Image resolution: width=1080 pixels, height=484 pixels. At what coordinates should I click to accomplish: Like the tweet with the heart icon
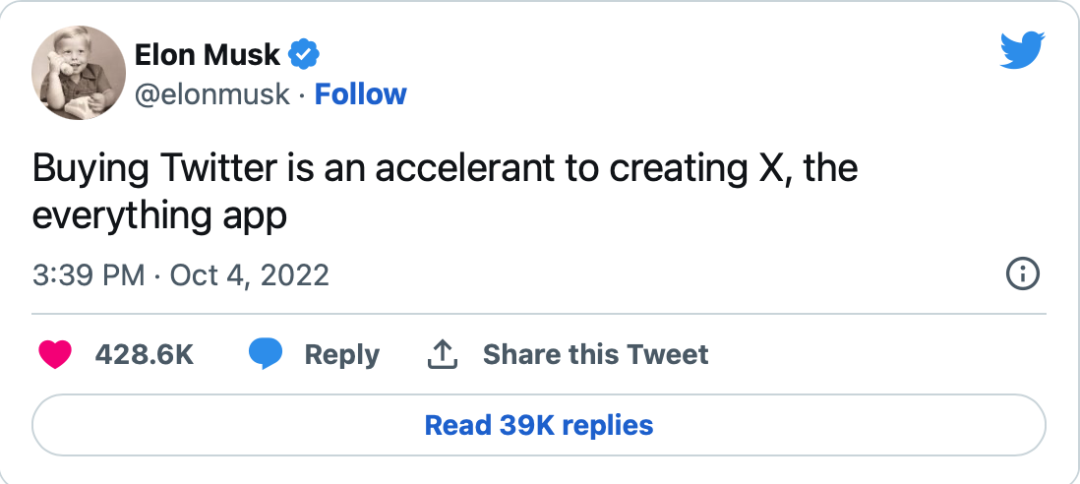55,354
